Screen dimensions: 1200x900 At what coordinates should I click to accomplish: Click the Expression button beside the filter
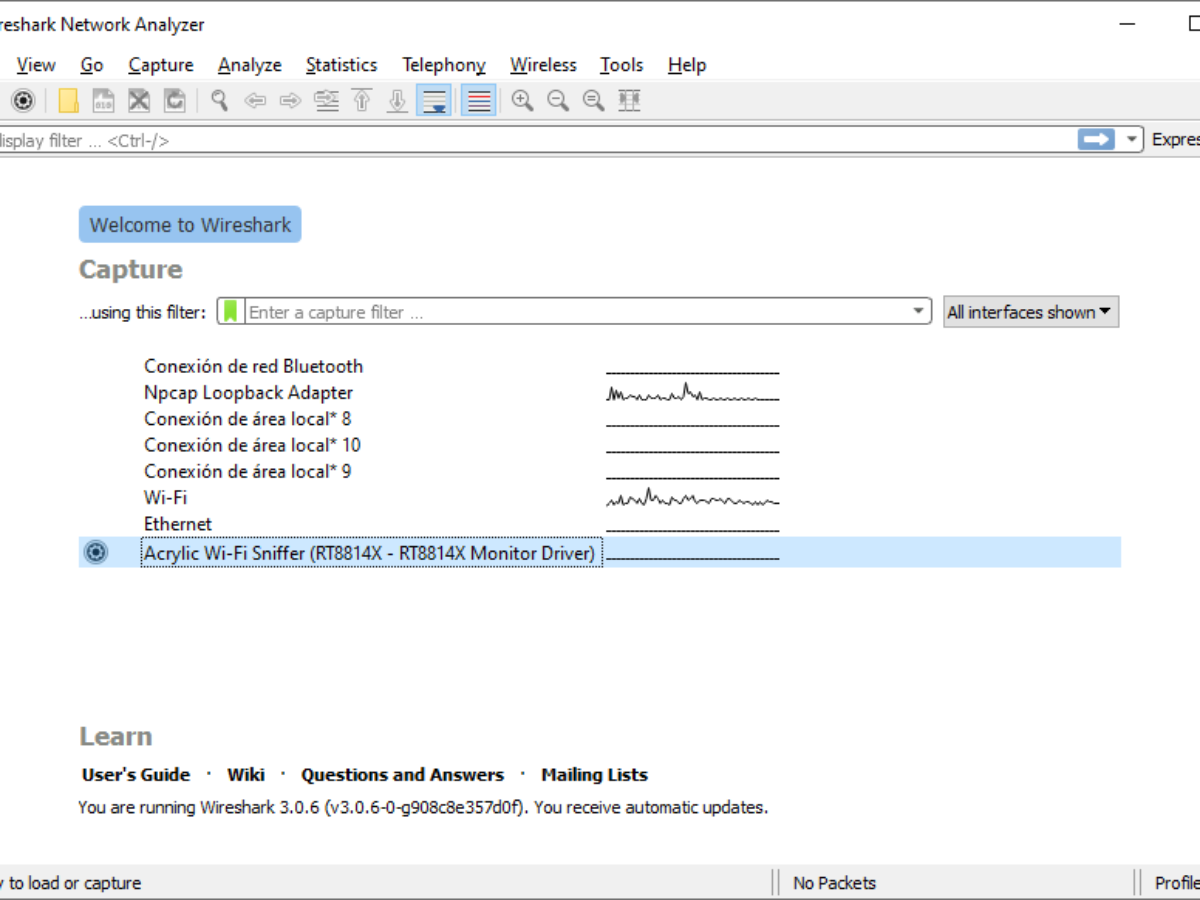1175,140
